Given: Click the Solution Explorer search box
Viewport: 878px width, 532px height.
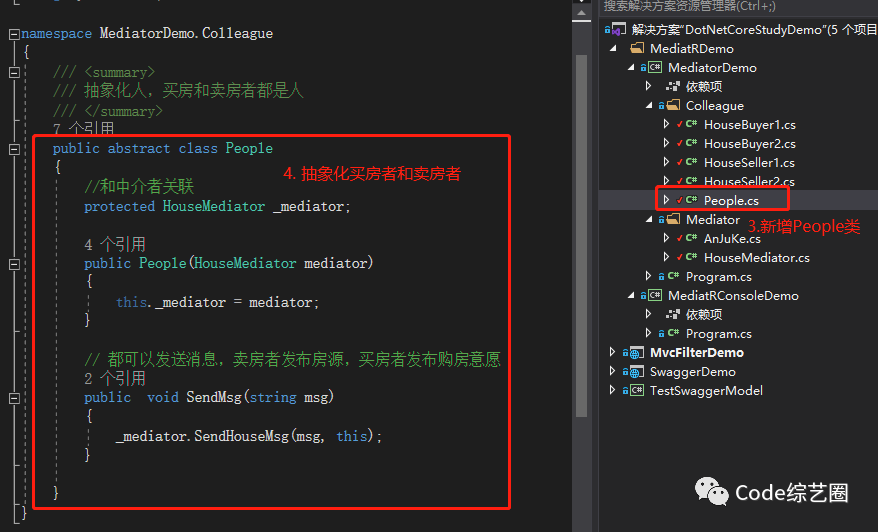Looking at the screenshot, I should tap(739, 7).
